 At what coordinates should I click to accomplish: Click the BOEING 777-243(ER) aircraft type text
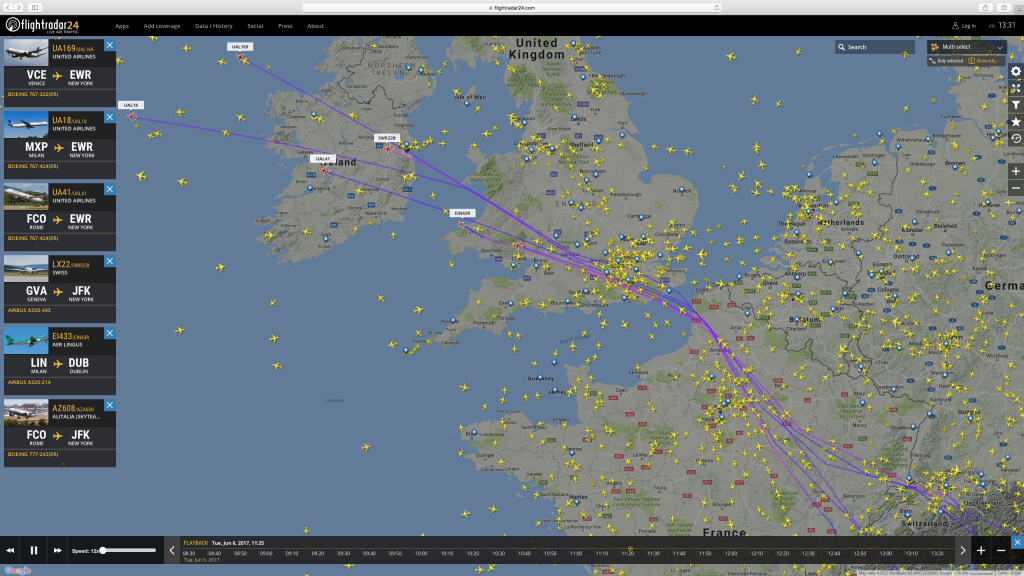33,454
